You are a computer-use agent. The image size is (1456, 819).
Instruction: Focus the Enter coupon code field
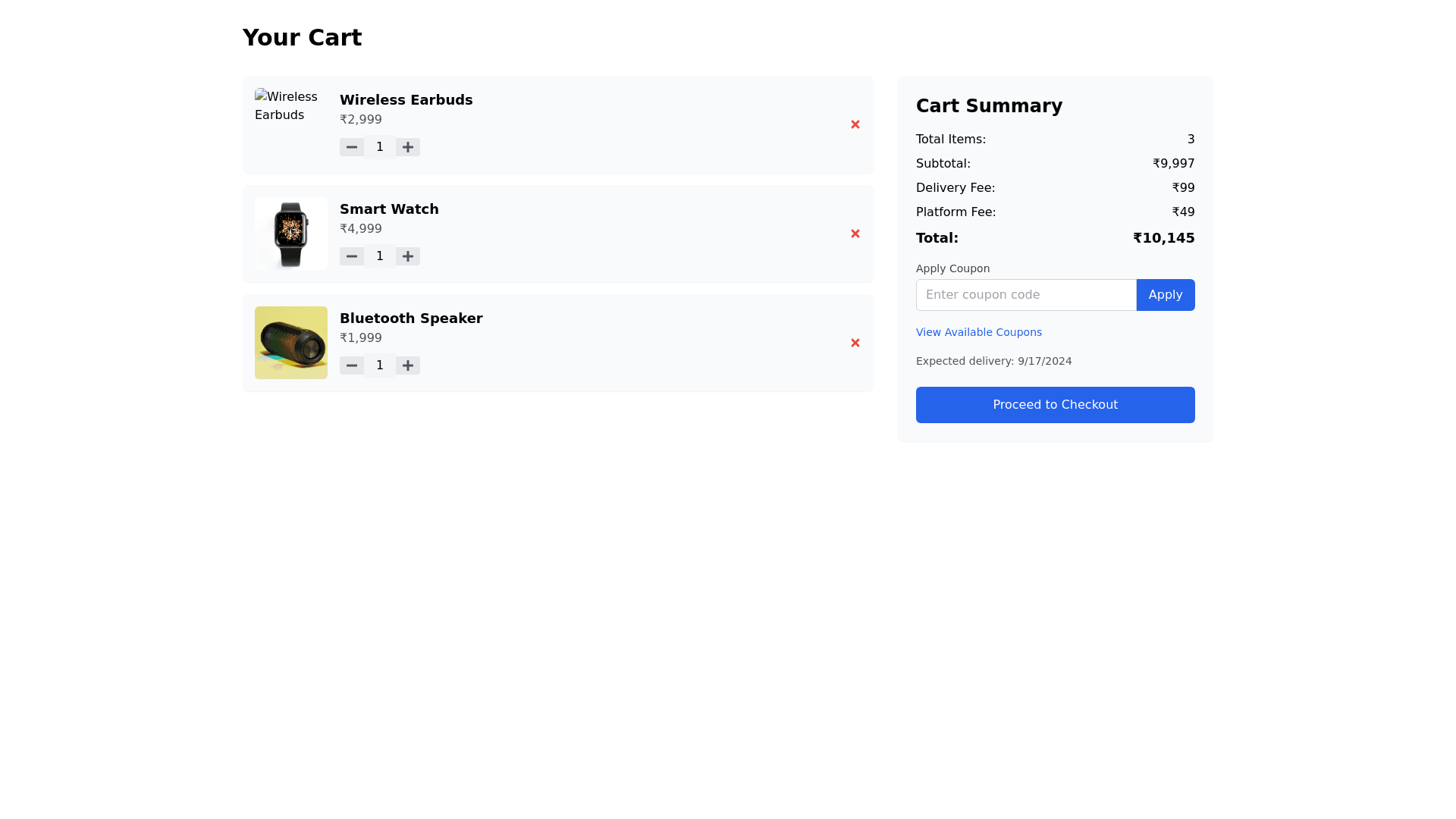[x=1025, y=295]
